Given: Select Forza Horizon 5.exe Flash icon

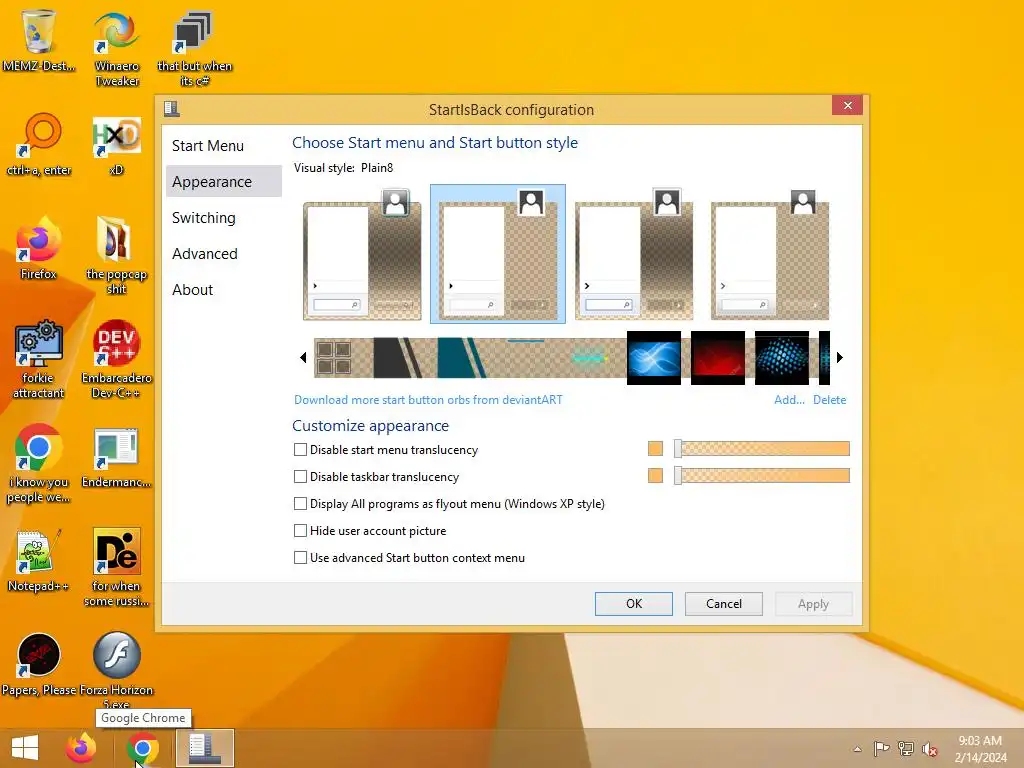Looking at the screenshot, I should point(116,669).
